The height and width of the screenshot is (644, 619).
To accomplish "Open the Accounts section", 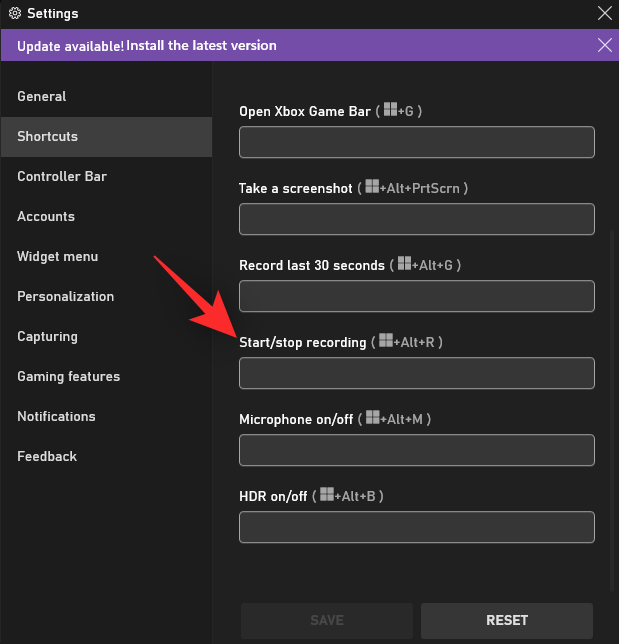I will click(46, 216).
